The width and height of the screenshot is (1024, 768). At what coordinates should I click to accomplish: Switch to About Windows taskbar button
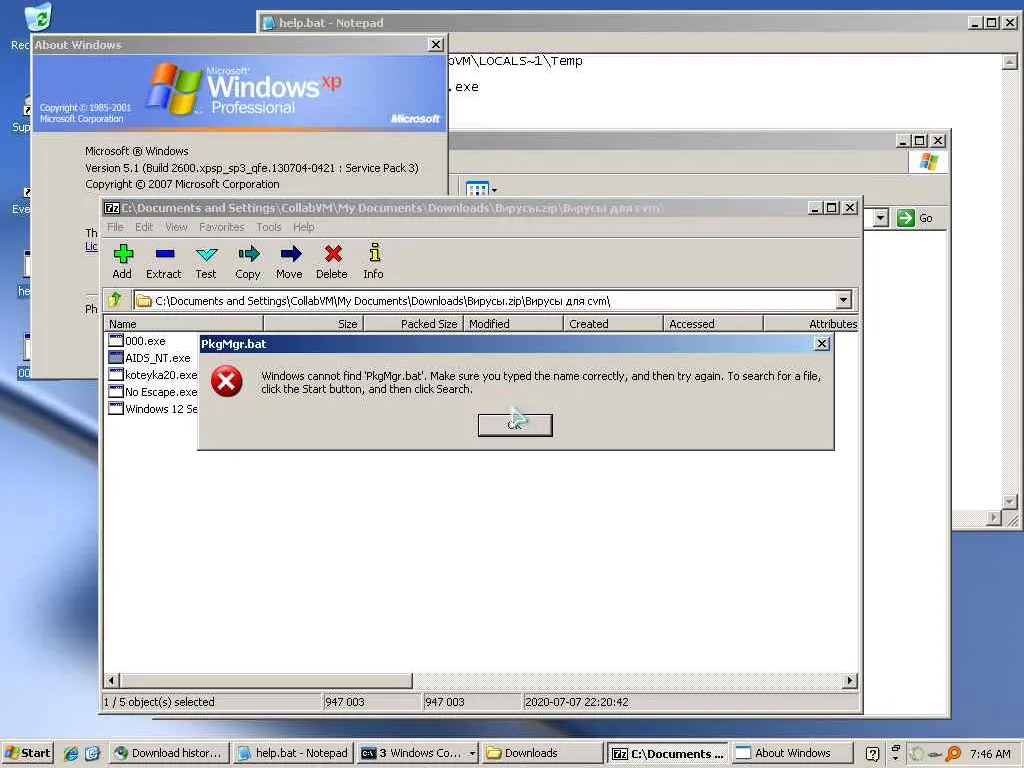point(792,753)
